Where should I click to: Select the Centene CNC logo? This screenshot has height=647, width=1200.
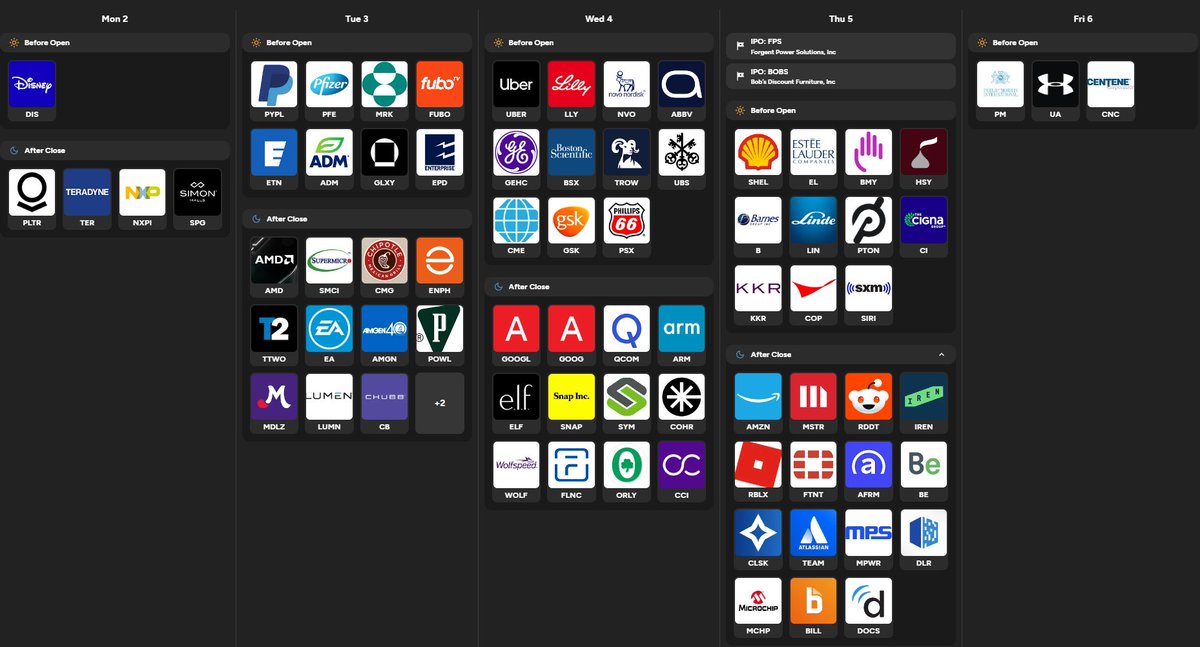(1111, 84)
